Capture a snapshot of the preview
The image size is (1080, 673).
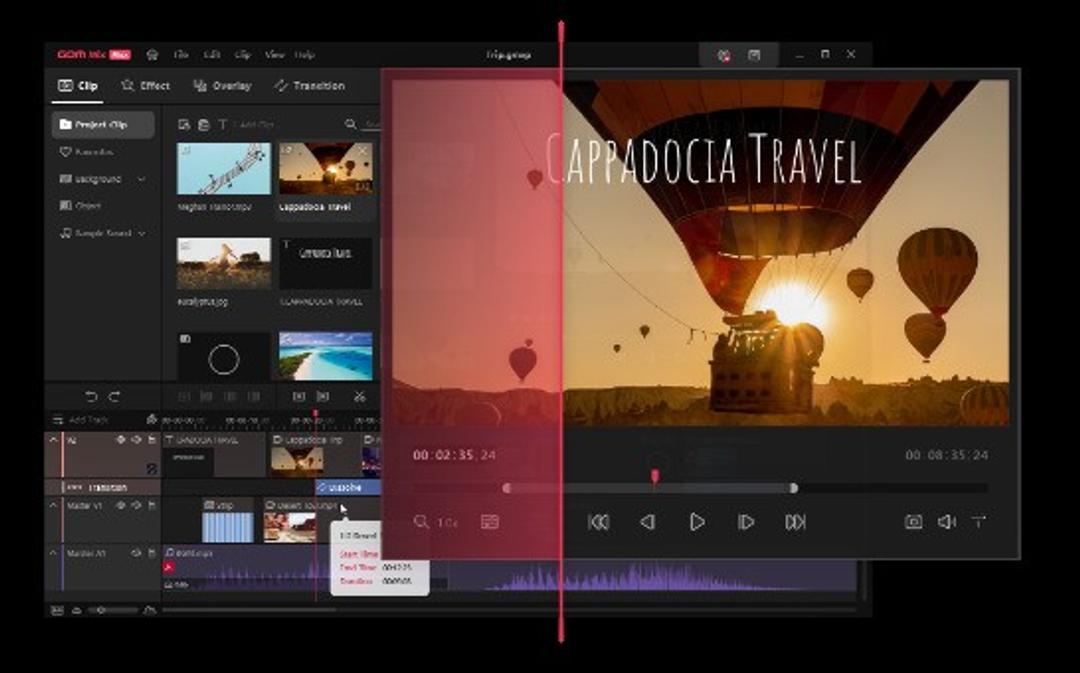pos(913,522)
